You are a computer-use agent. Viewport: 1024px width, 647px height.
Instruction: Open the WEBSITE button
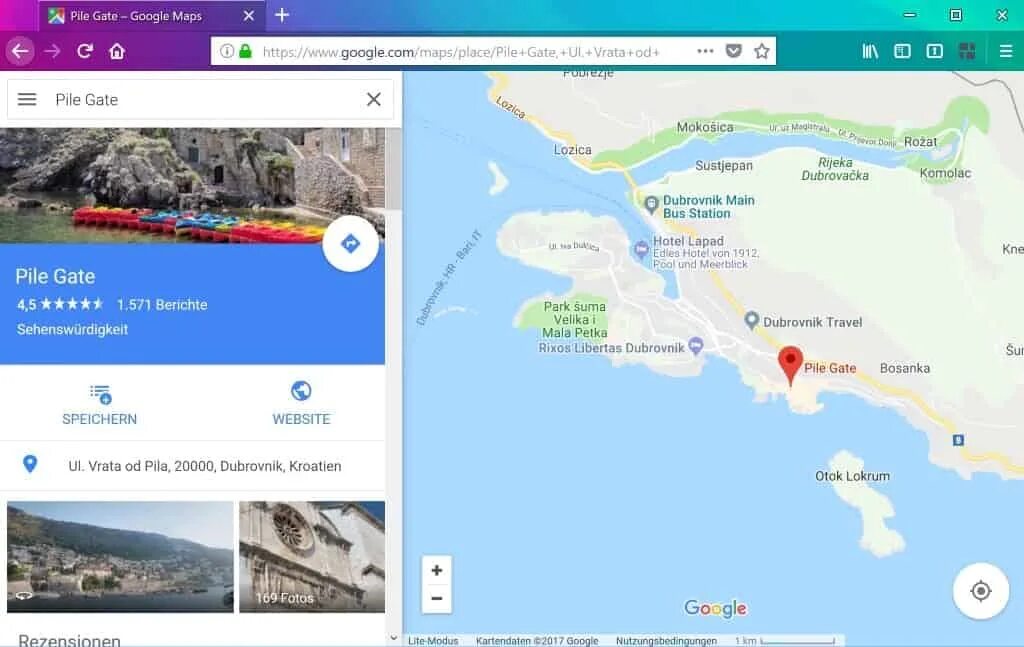(301, 405)
